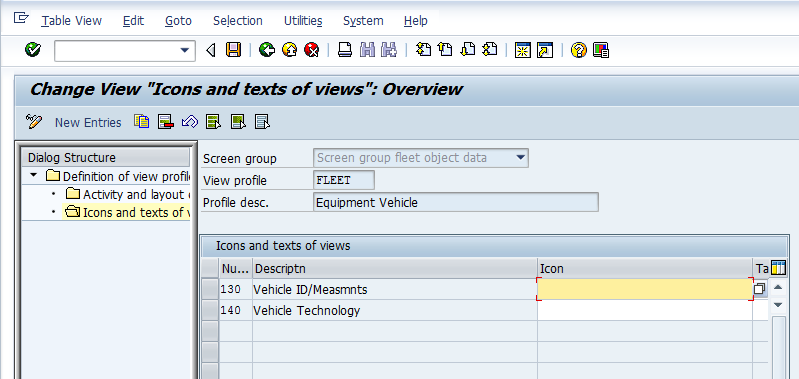The height and width of the screenshot is (379, 799).
Task: Click the Select All icon
Action: tap(214, 122)
